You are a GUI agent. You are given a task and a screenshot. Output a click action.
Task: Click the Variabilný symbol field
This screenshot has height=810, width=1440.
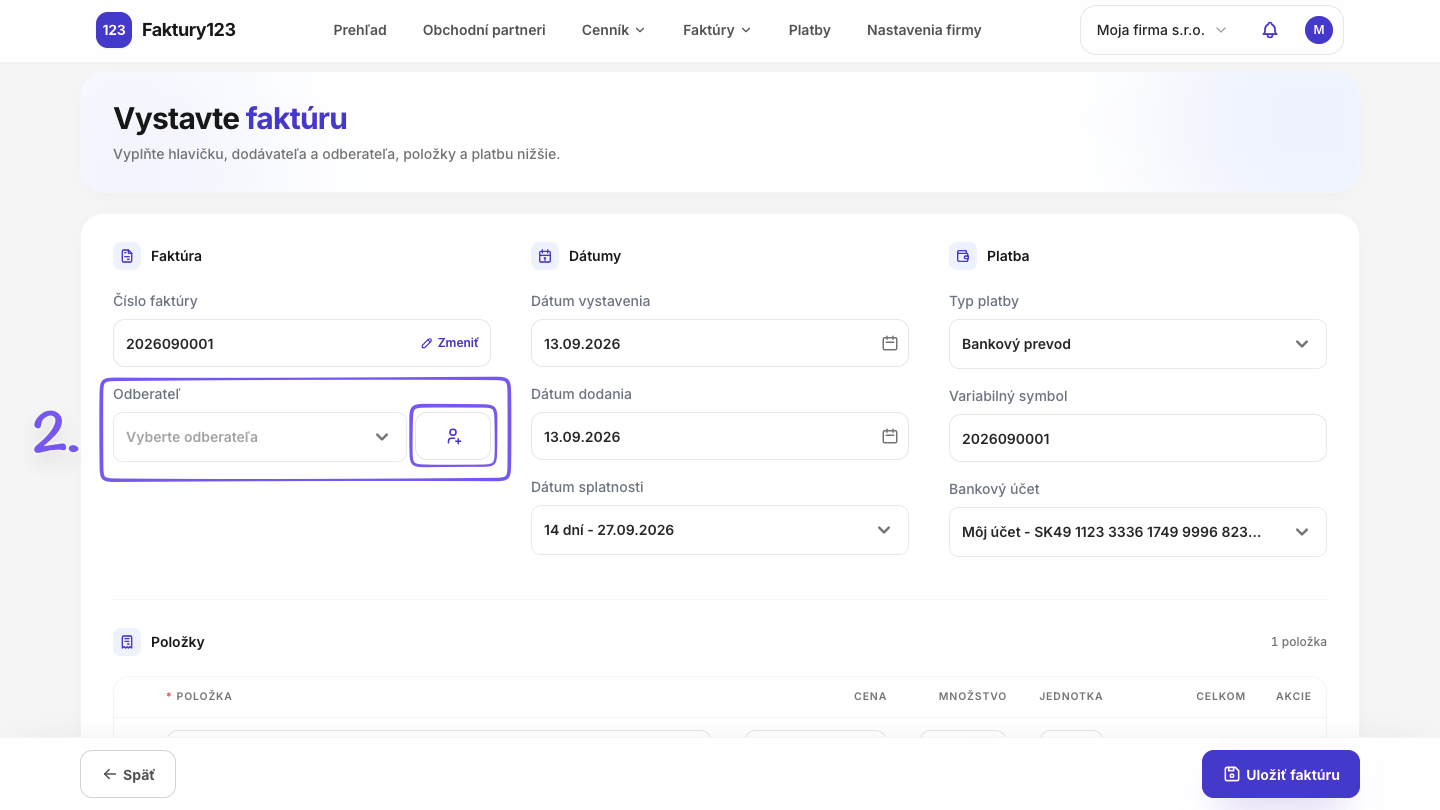[1138, 439]
